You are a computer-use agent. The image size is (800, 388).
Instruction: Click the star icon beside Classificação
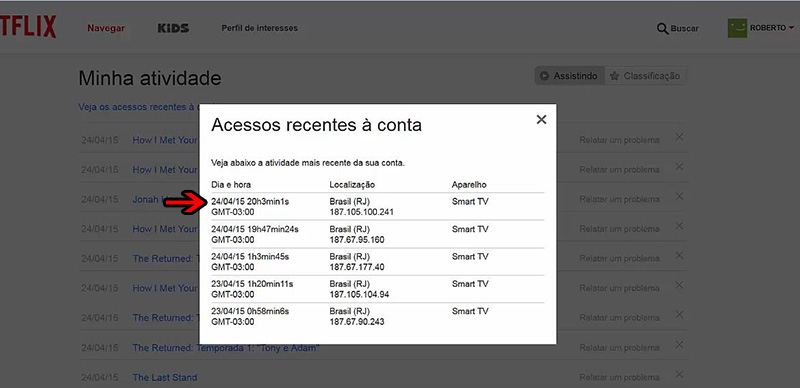coord(615,76)
